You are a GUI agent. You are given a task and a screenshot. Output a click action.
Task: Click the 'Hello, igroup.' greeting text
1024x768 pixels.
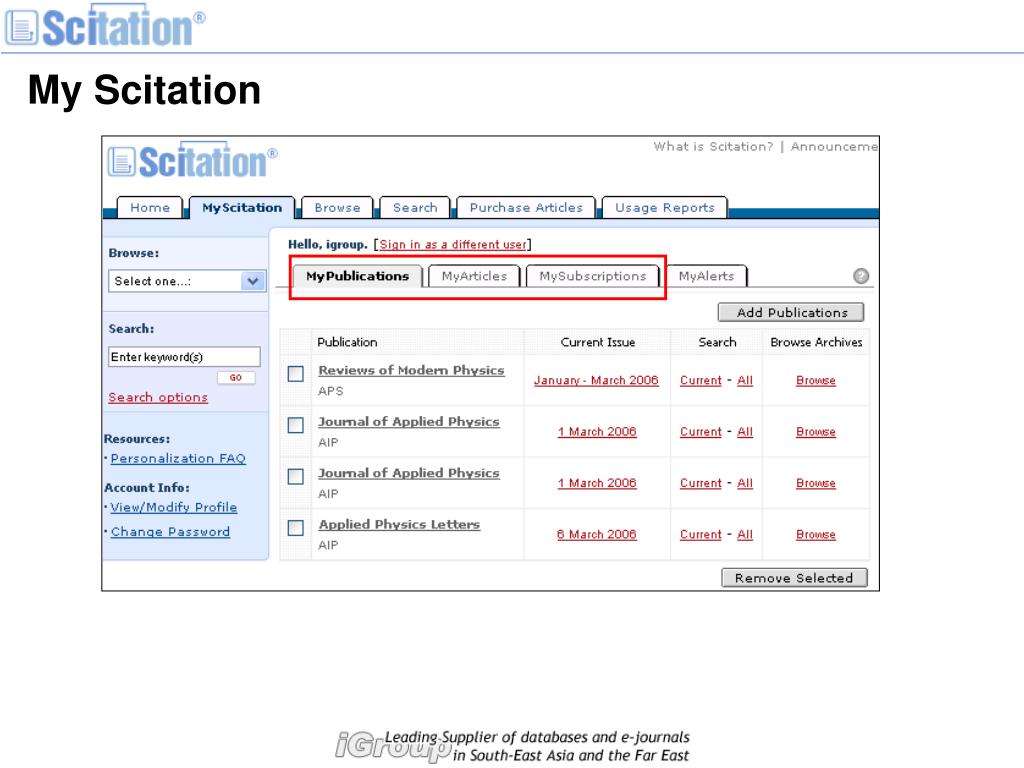coord(328,244)
